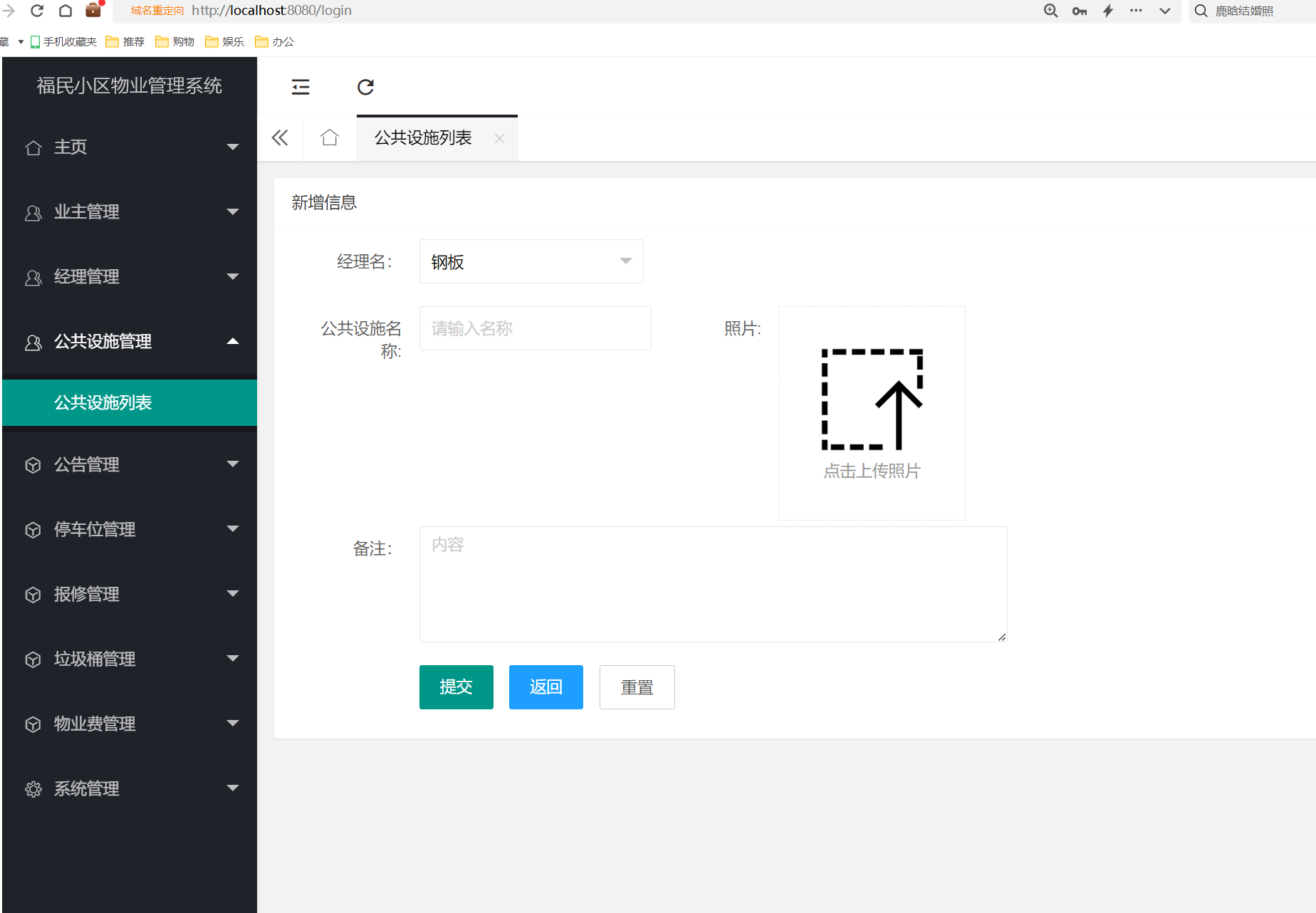This screenshot has height=913, width=1316.
Task: Open the 报修管理 sidebar menu
Action: coord(130,594)
